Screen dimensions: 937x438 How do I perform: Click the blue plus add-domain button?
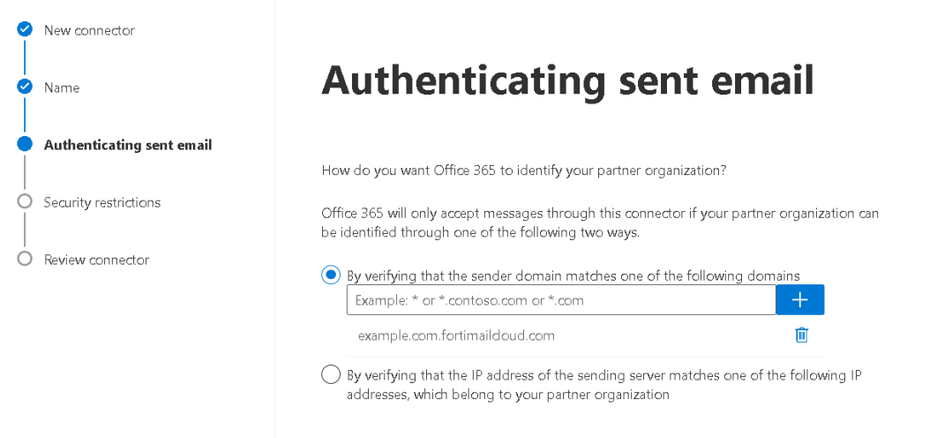[800, 300]
